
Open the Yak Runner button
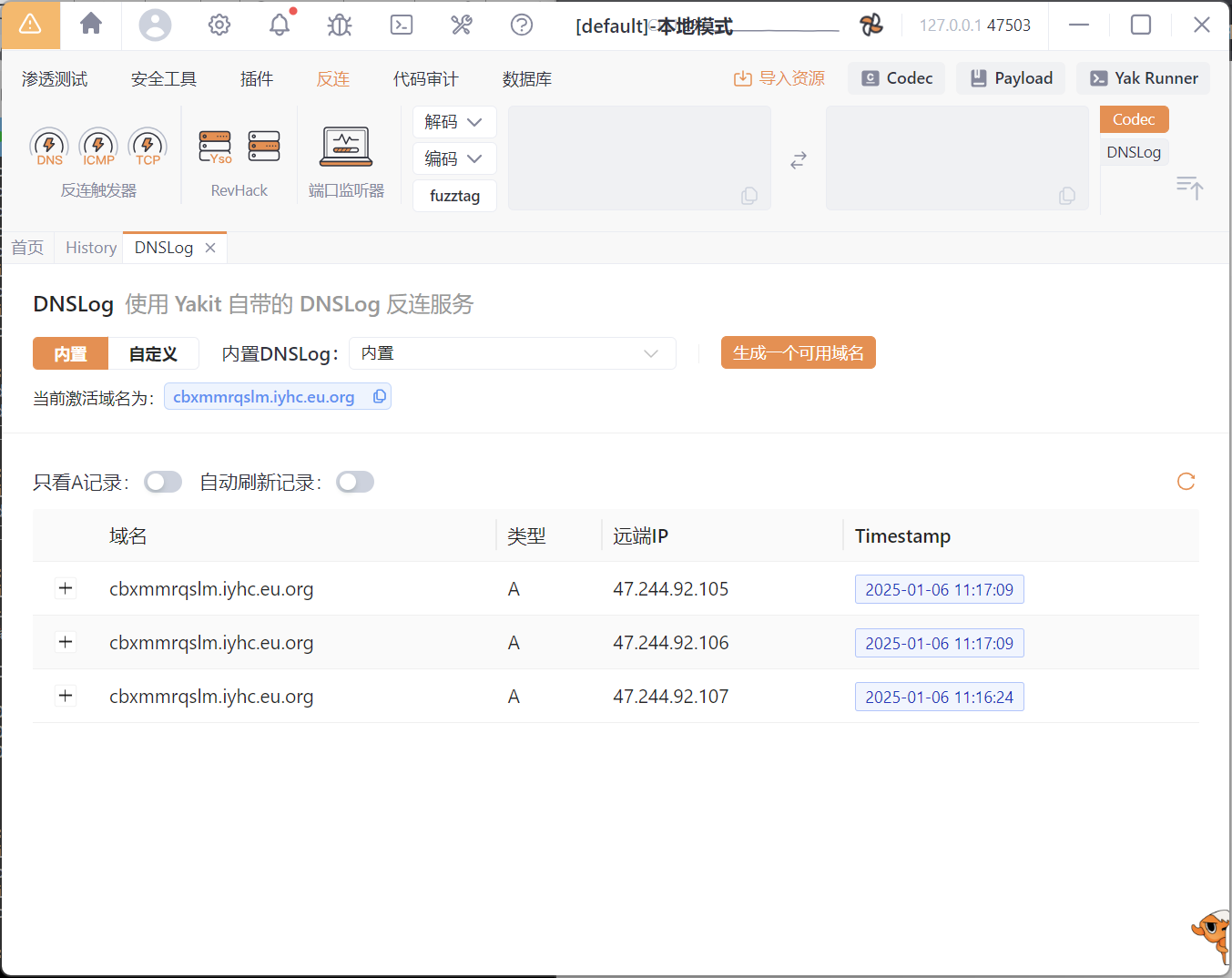[1144, 78]
